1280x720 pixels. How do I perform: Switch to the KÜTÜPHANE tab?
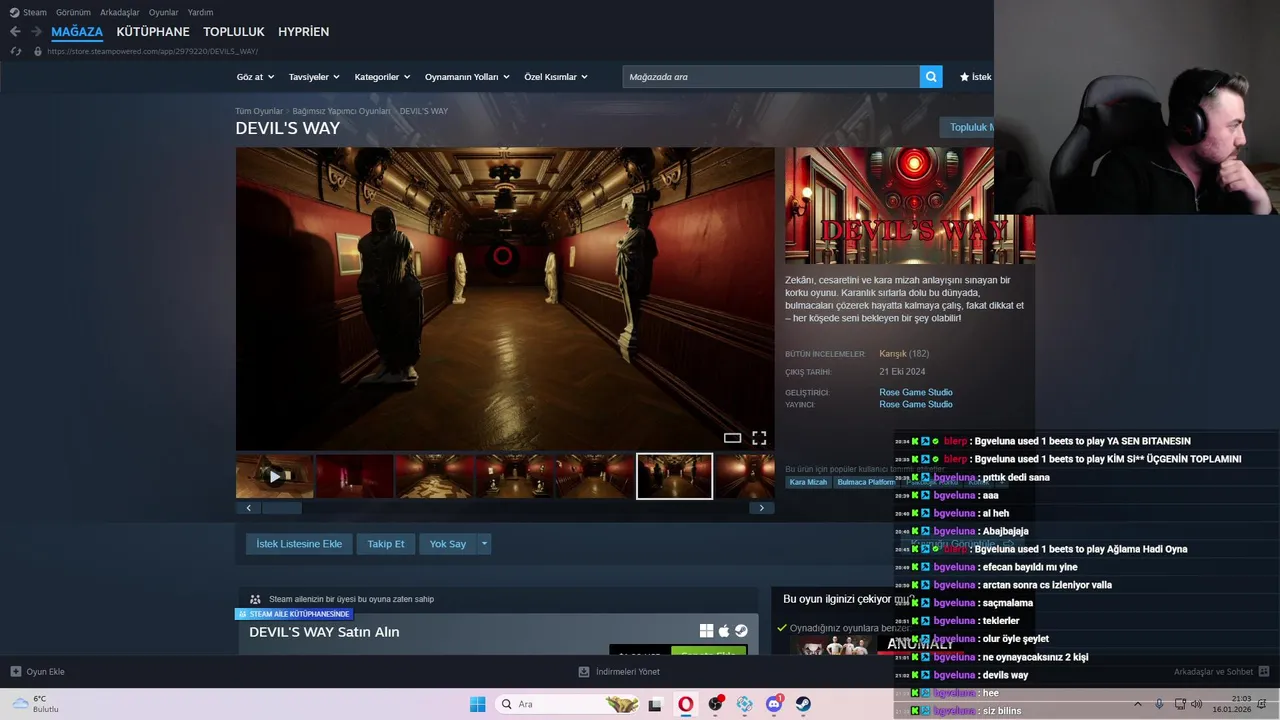(153, 32)
